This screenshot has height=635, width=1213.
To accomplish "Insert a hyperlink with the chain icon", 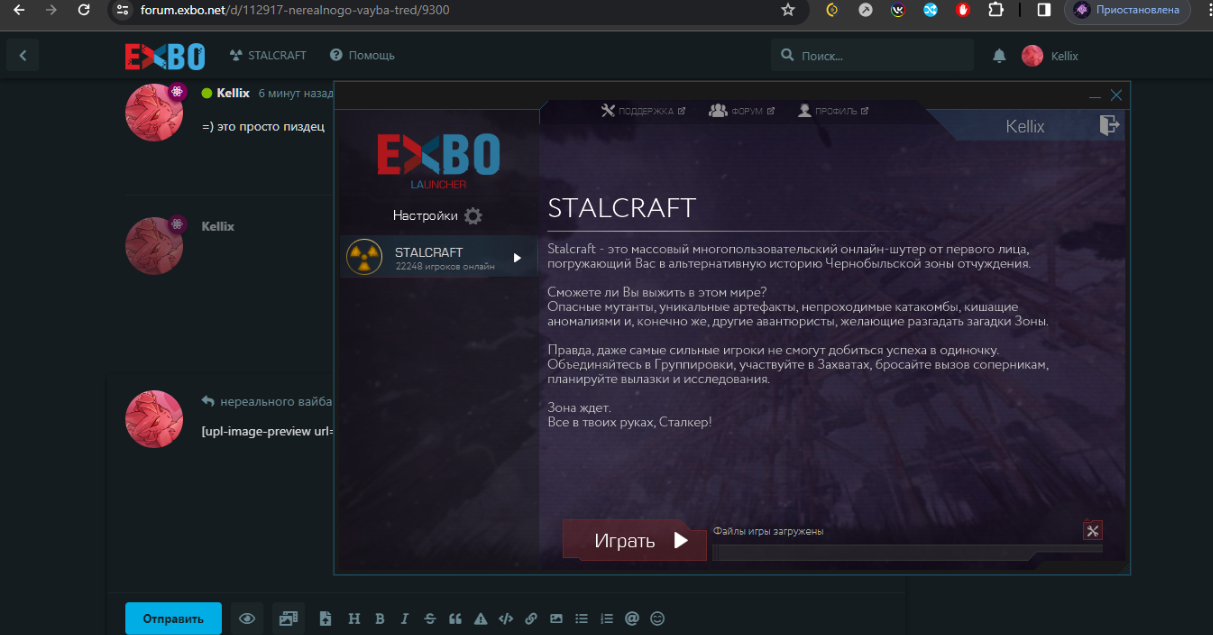I will [531, 619].
